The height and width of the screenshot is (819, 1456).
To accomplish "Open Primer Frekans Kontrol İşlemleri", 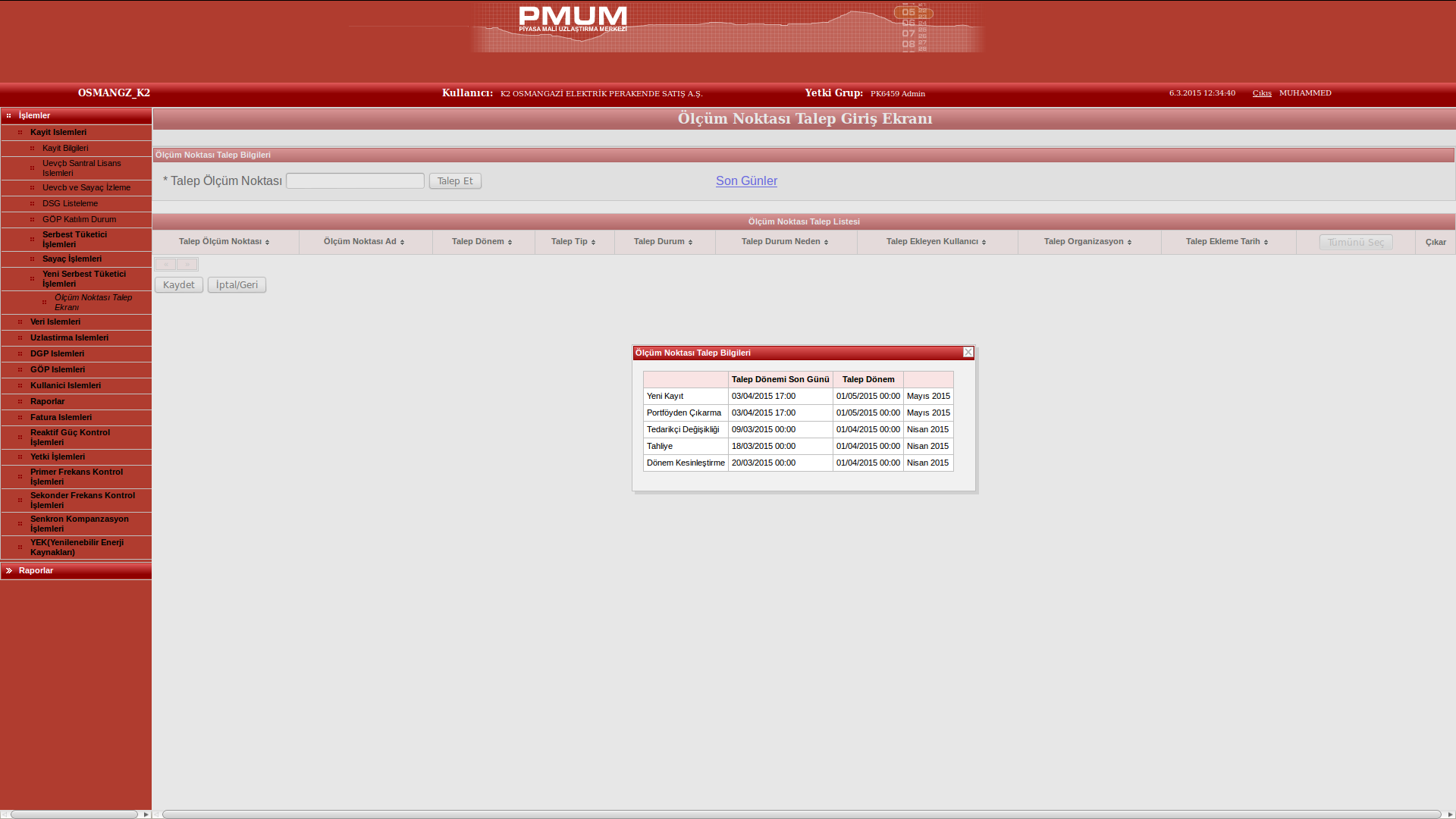I will coord(77,477).
